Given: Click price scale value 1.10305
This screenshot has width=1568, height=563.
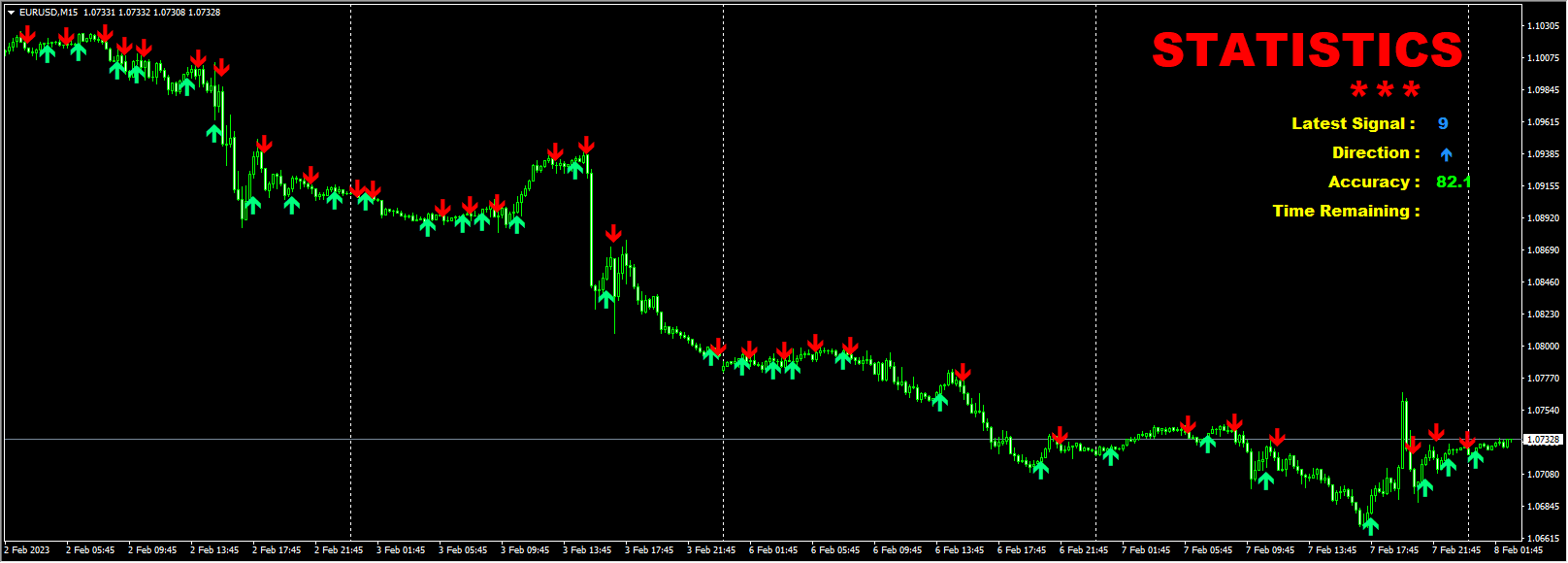Looking at the screenshot, I should [1543, 26].
